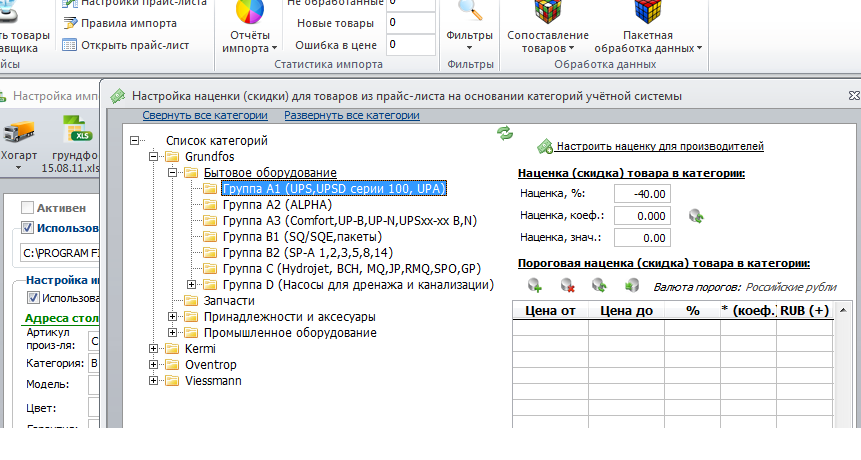Open Настроить наценку для производителей link

click(660, 146)
